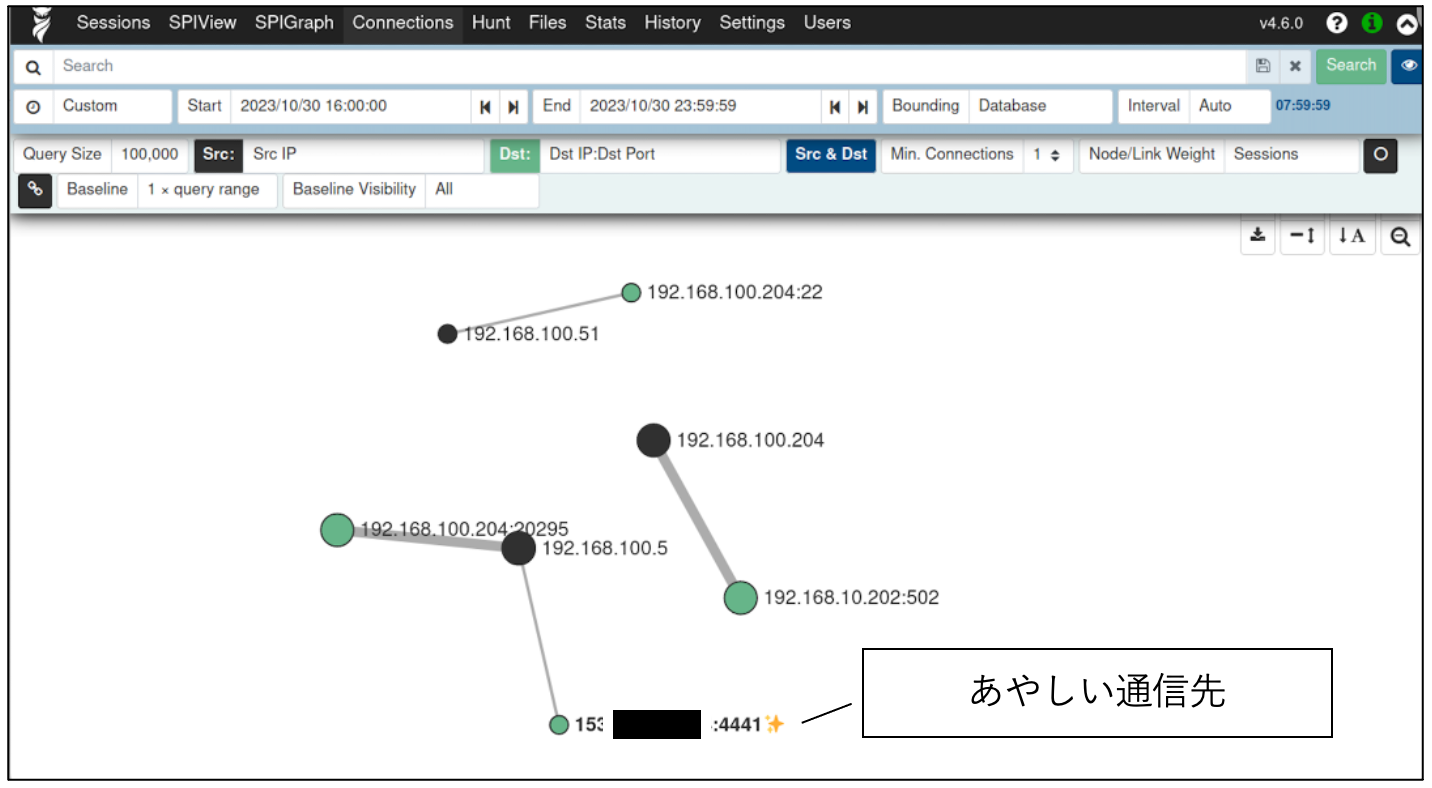Image resolution: width=1432 pixels, height=788 pixels.
Task: Open the Custom time range dropdown
Action: (x=112, y=106)
